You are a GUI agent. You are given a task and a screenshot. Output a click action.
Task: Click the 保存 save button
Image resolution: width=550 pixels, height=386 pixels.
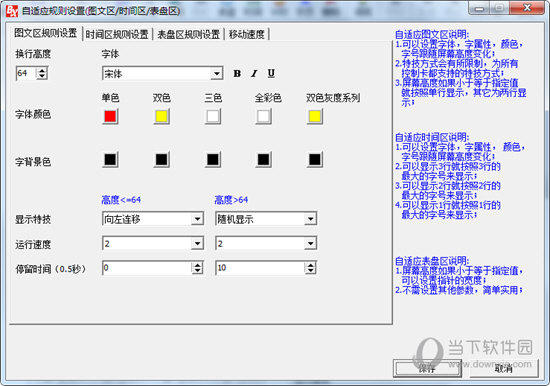(427, 368)
